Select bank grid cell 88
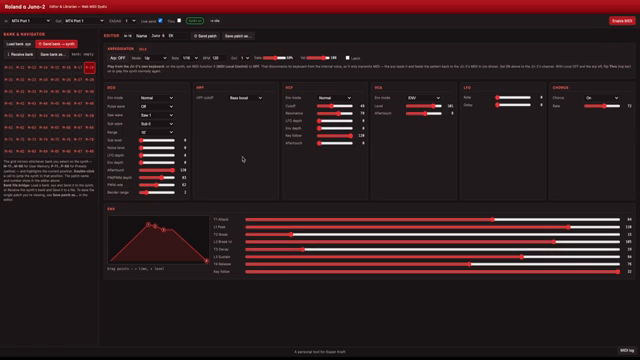The height and width of the screenshot is (360, 640). point(90,151)
